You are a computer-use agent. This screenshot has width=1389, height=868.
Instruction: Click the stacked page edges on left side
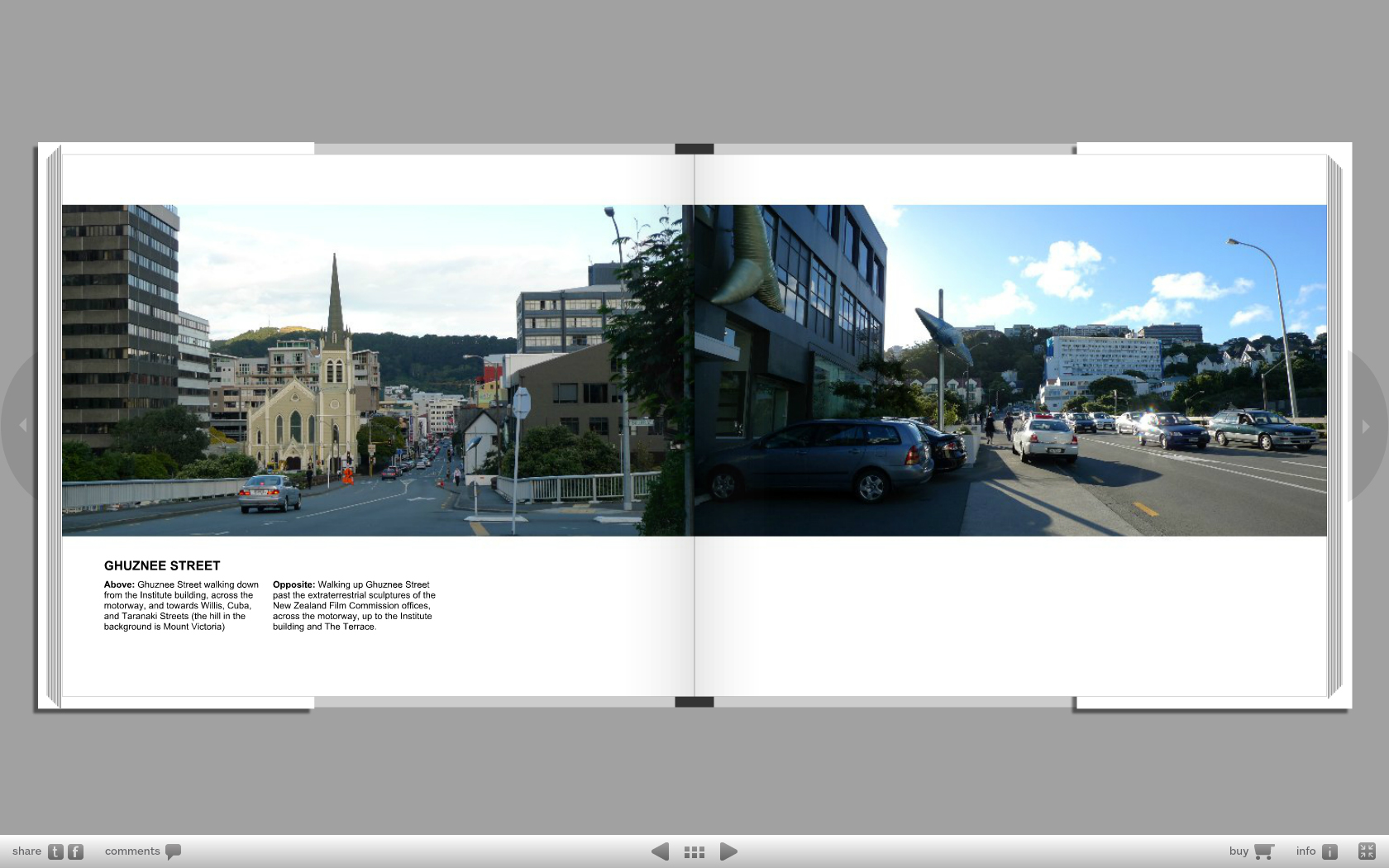[54, 426]
